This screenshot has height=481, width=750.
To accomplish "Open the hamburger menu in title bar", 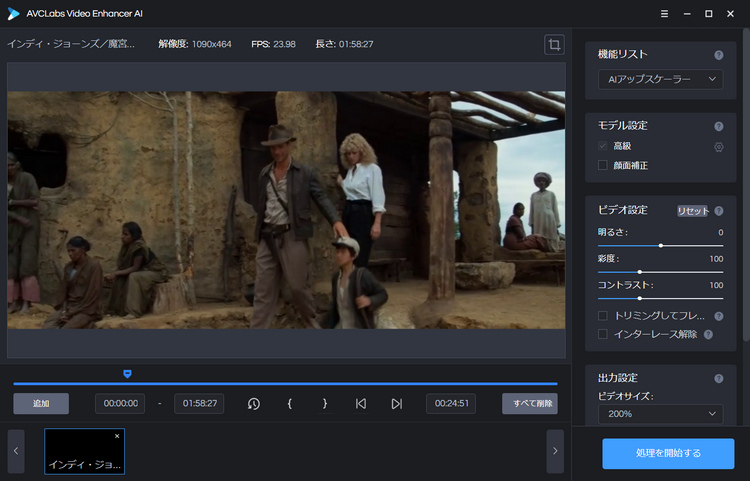I will [x=664, y=14].
